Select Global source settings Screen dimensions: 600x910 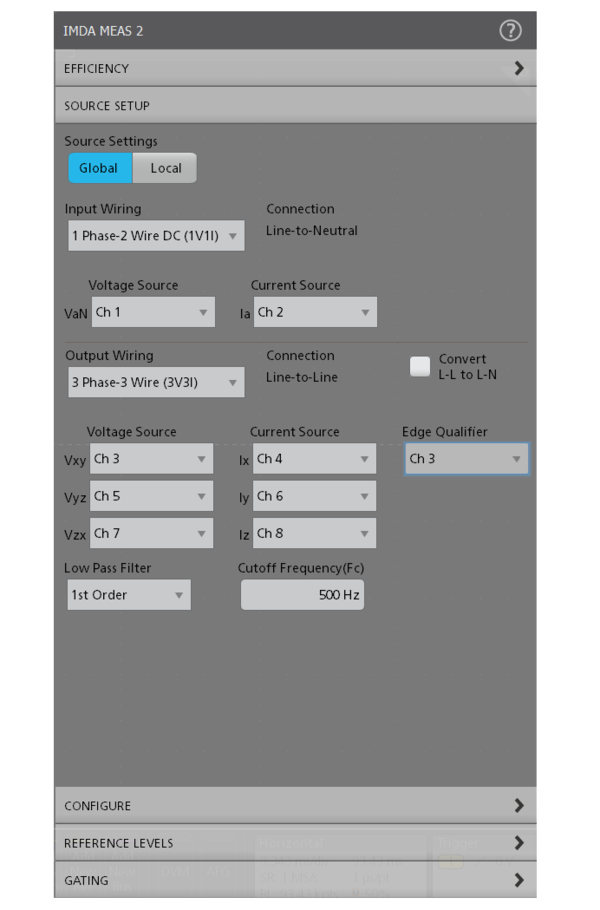click(x=99, y=168)
